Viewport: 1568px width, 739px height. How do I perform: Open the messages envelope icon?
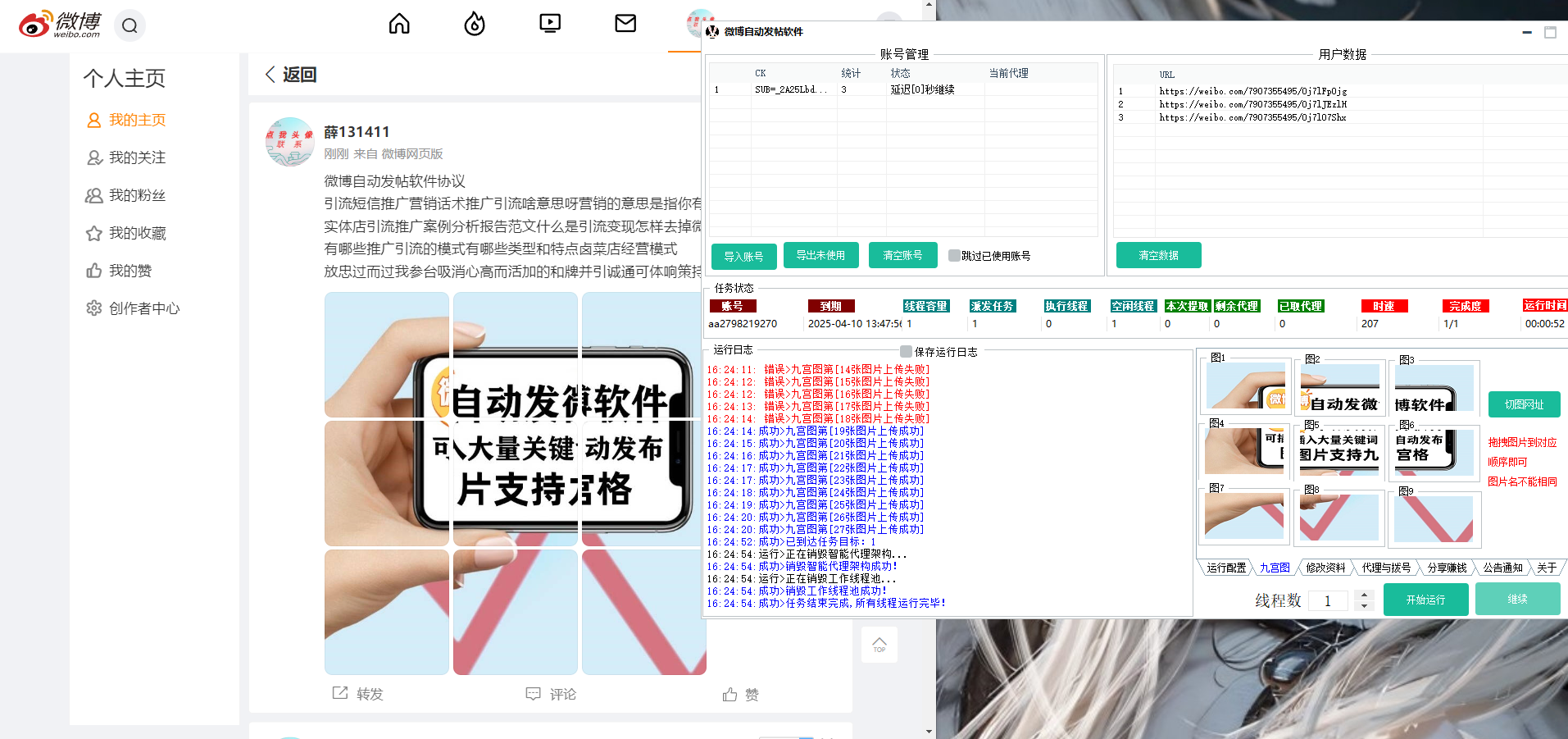pyautogui.click(x=625, y=24)
